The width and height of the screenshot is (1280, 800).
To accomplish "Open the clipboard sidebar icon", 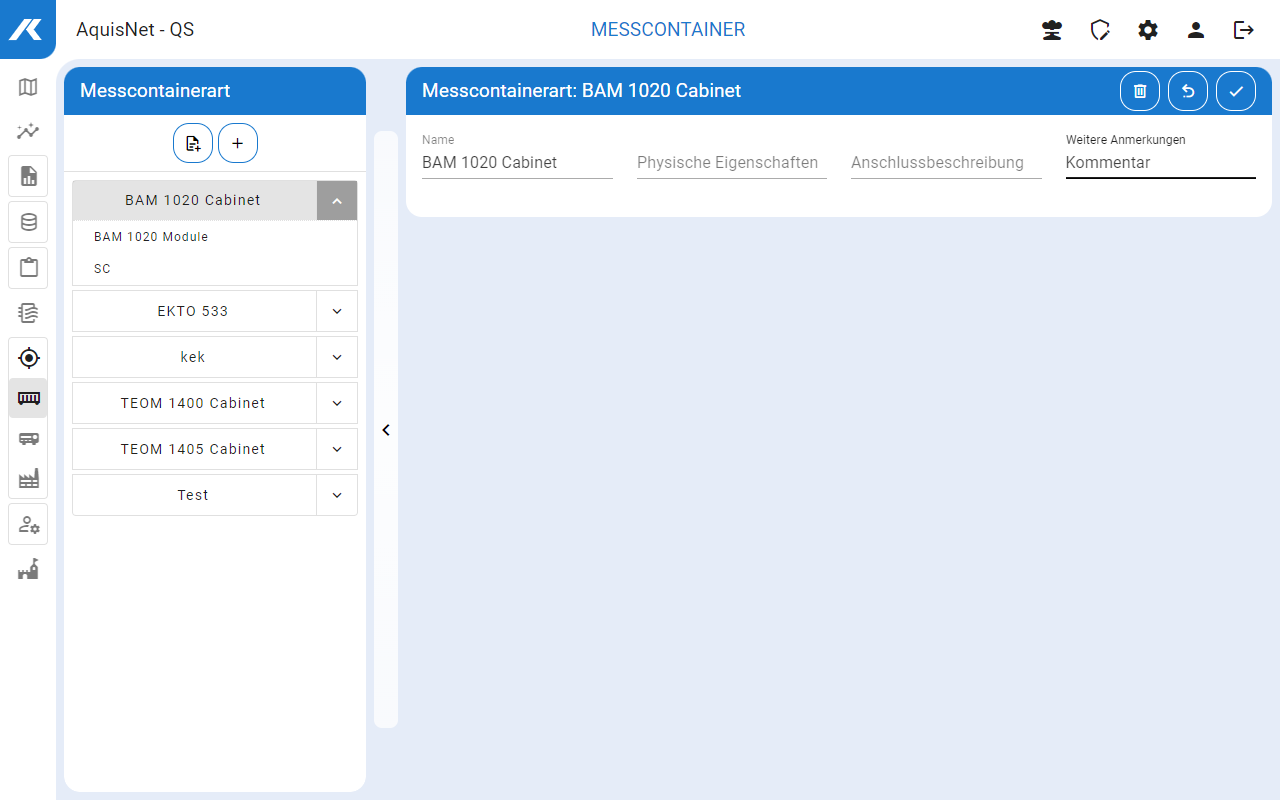I will (x=28, y=268).
